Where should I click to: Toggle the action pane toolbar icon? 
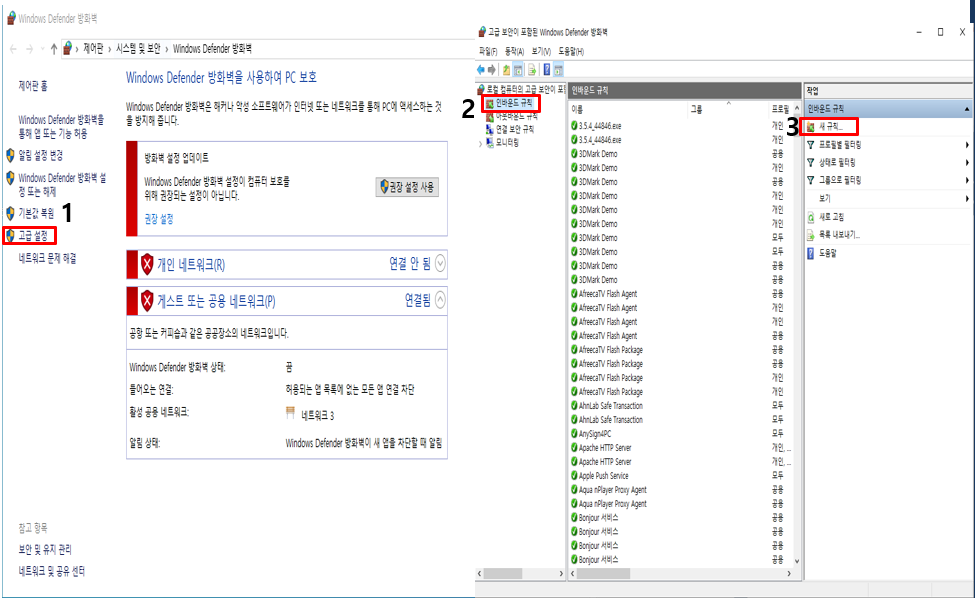pos(558,70)
